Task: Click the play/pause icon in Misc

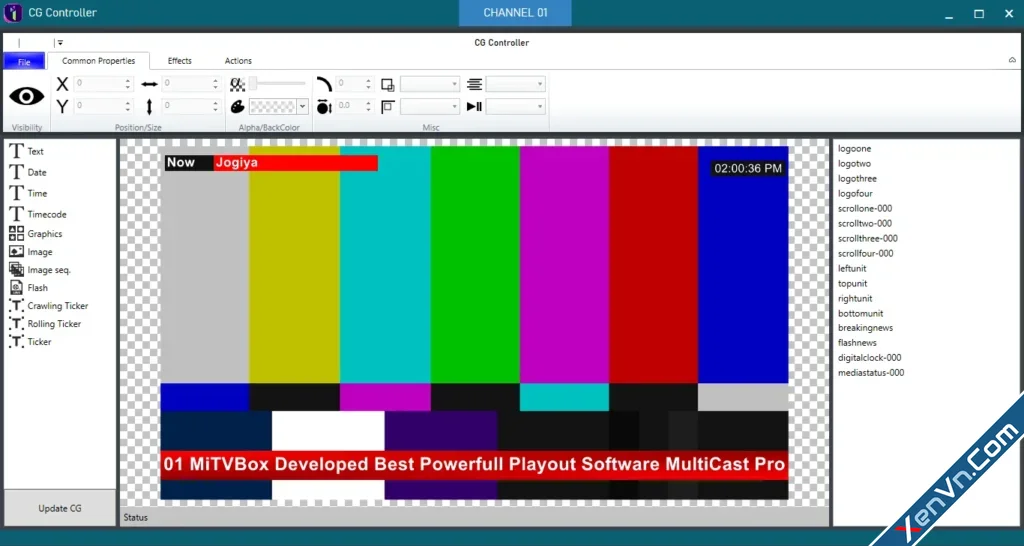Action: pos(475,106)
